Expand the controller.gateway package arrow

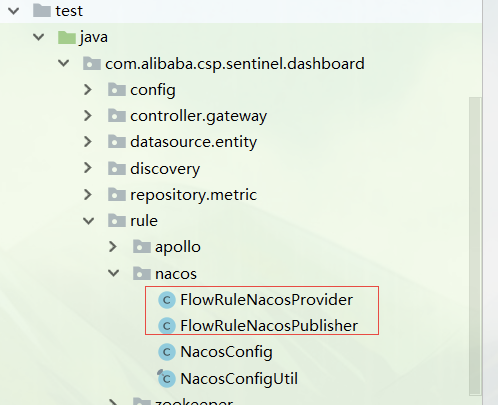tap(88, 116)
